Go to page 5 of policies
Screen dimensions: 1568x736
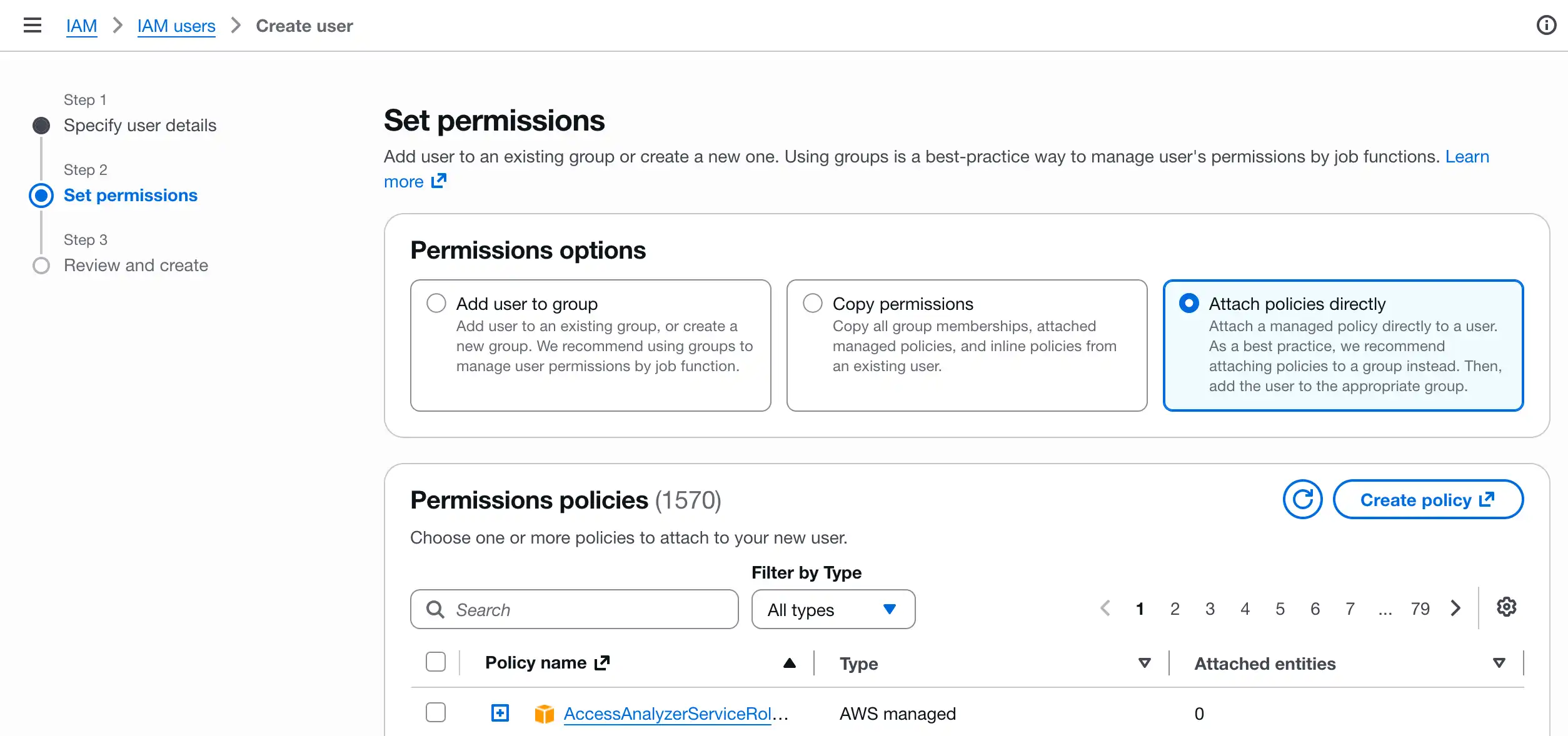pyautogui.click(x=1280, y=609)
